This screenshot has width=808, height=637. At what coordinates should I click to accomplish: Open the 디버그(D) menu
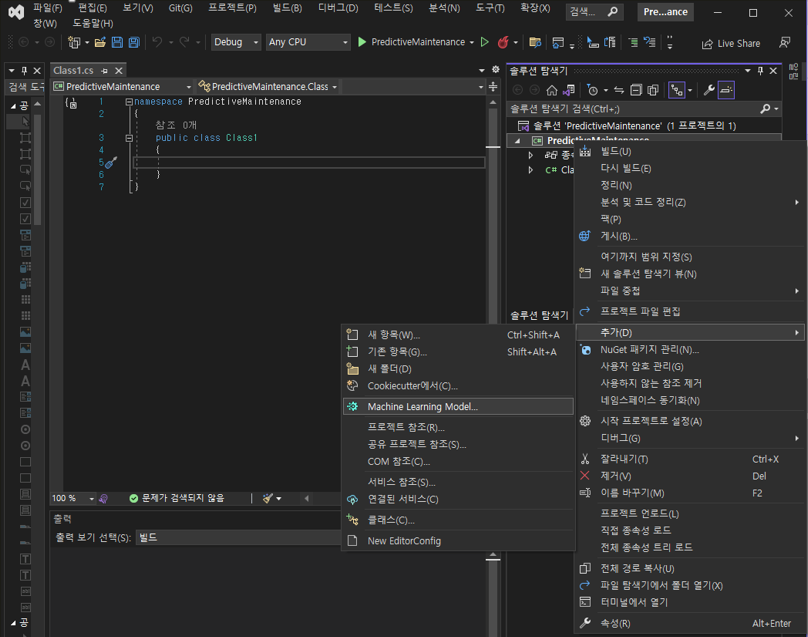point(338,8)
